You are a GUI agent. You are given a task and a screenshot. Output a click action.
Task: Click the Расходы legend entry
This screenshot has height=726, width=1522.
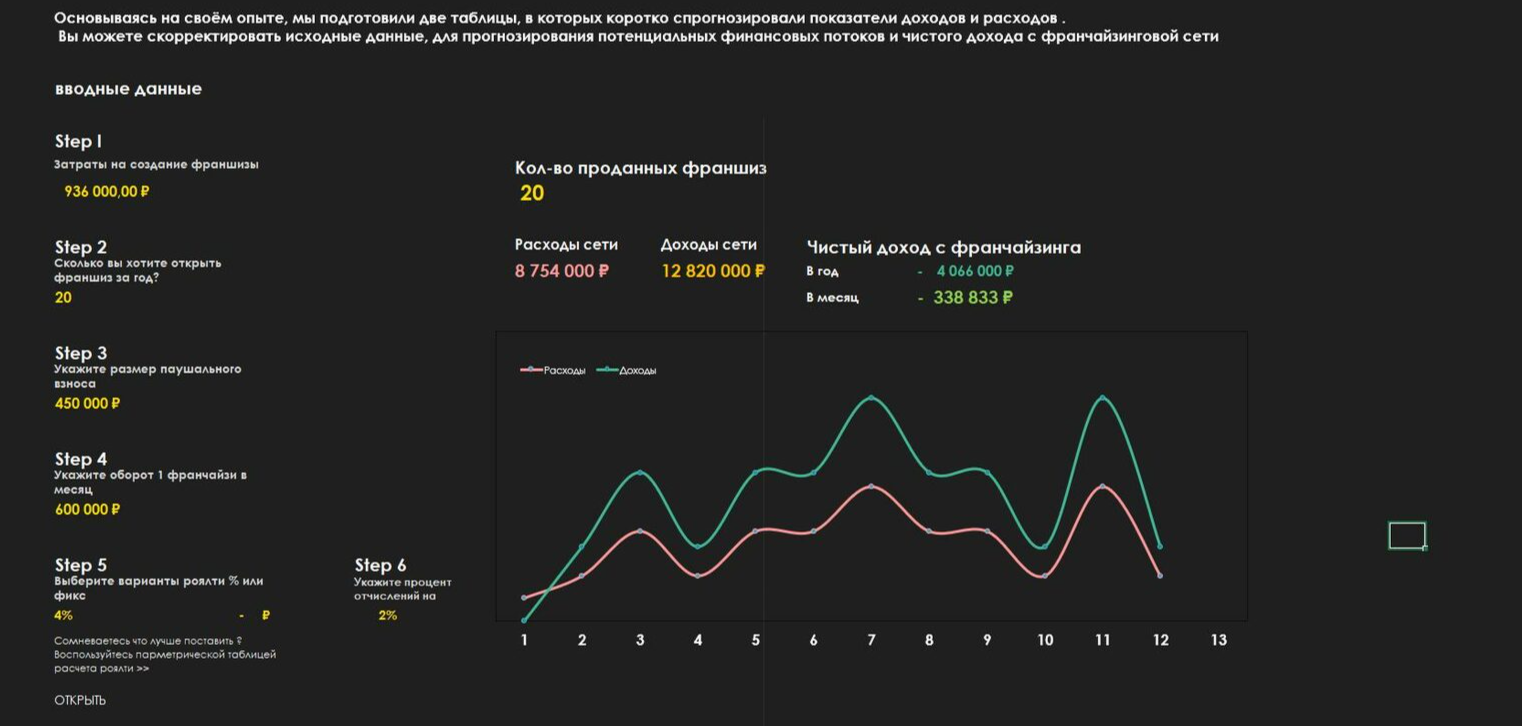(553, 370)
